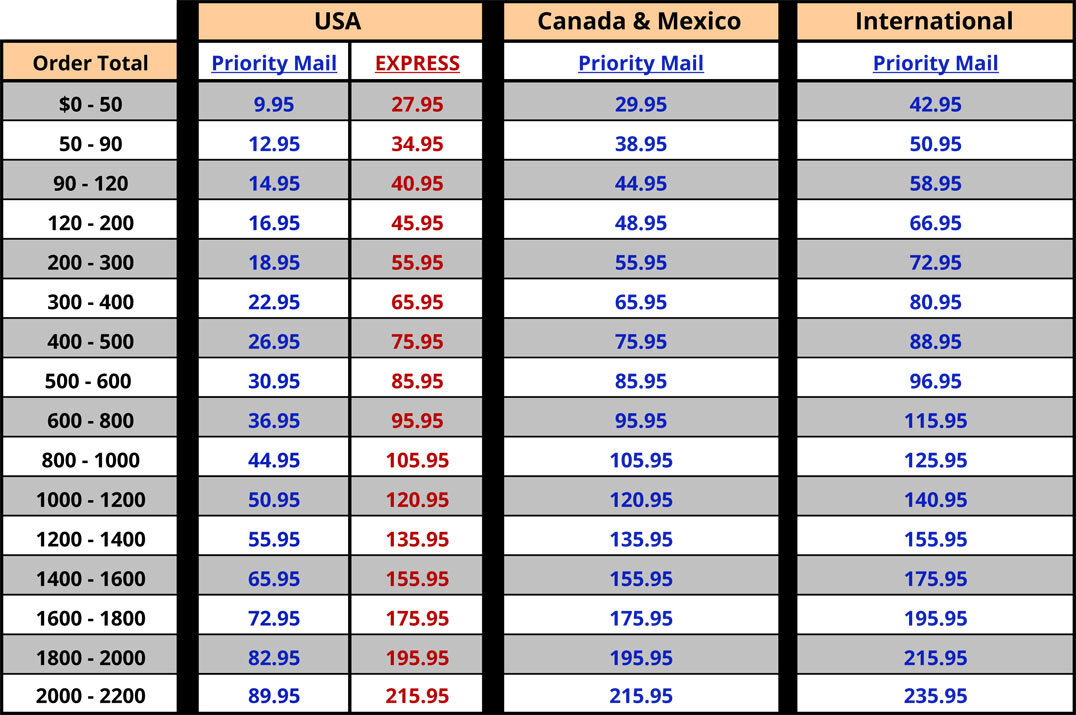Select the 800 - 1000 order range
1076x715 pixels.
coord(90,460)
